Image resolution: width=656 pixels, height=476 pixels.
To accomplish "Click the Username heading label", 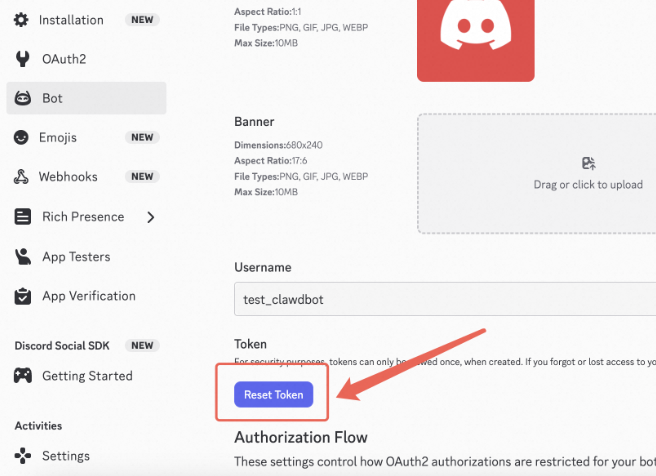I will (x=263, y=267).
